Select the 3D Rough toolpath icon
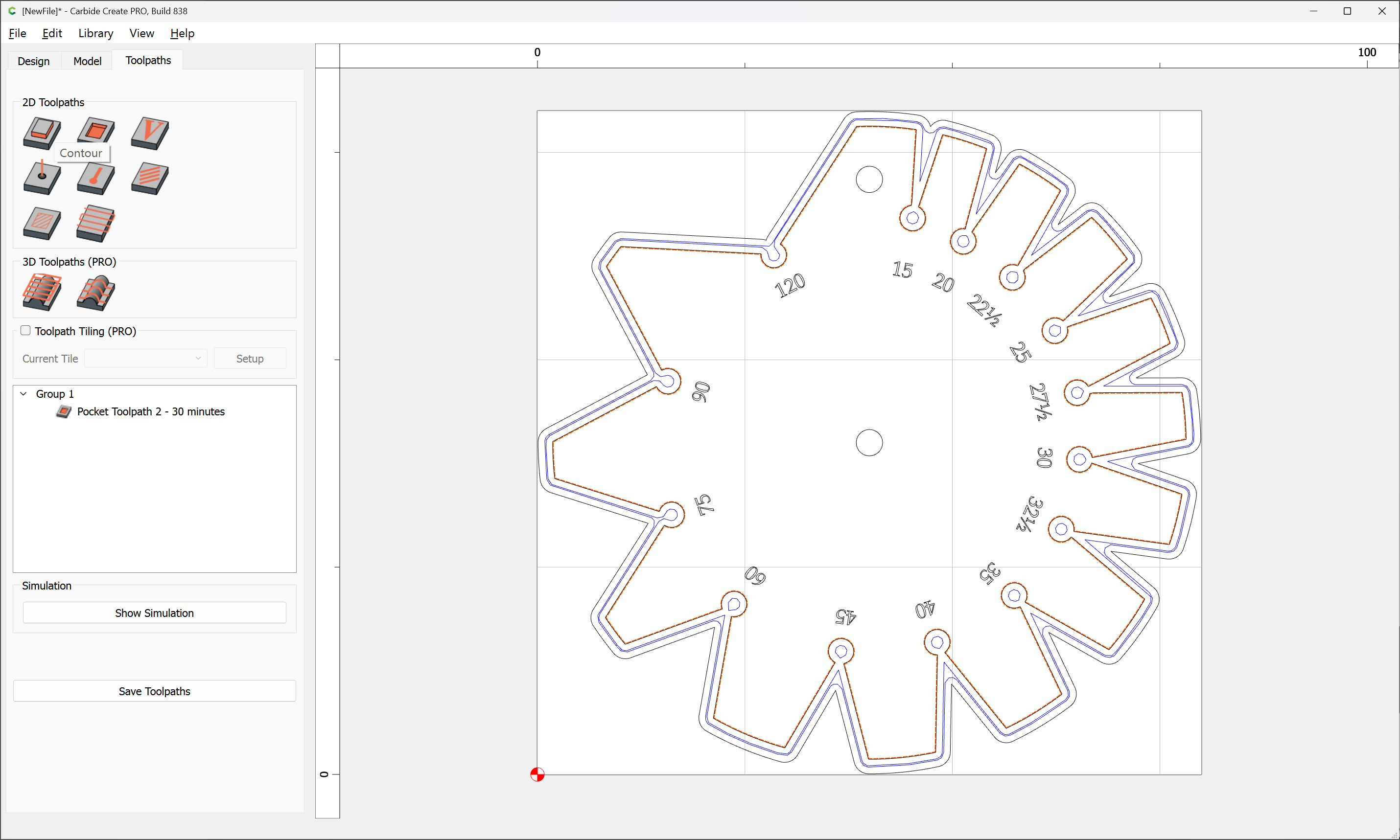 (x=42, y=292)
